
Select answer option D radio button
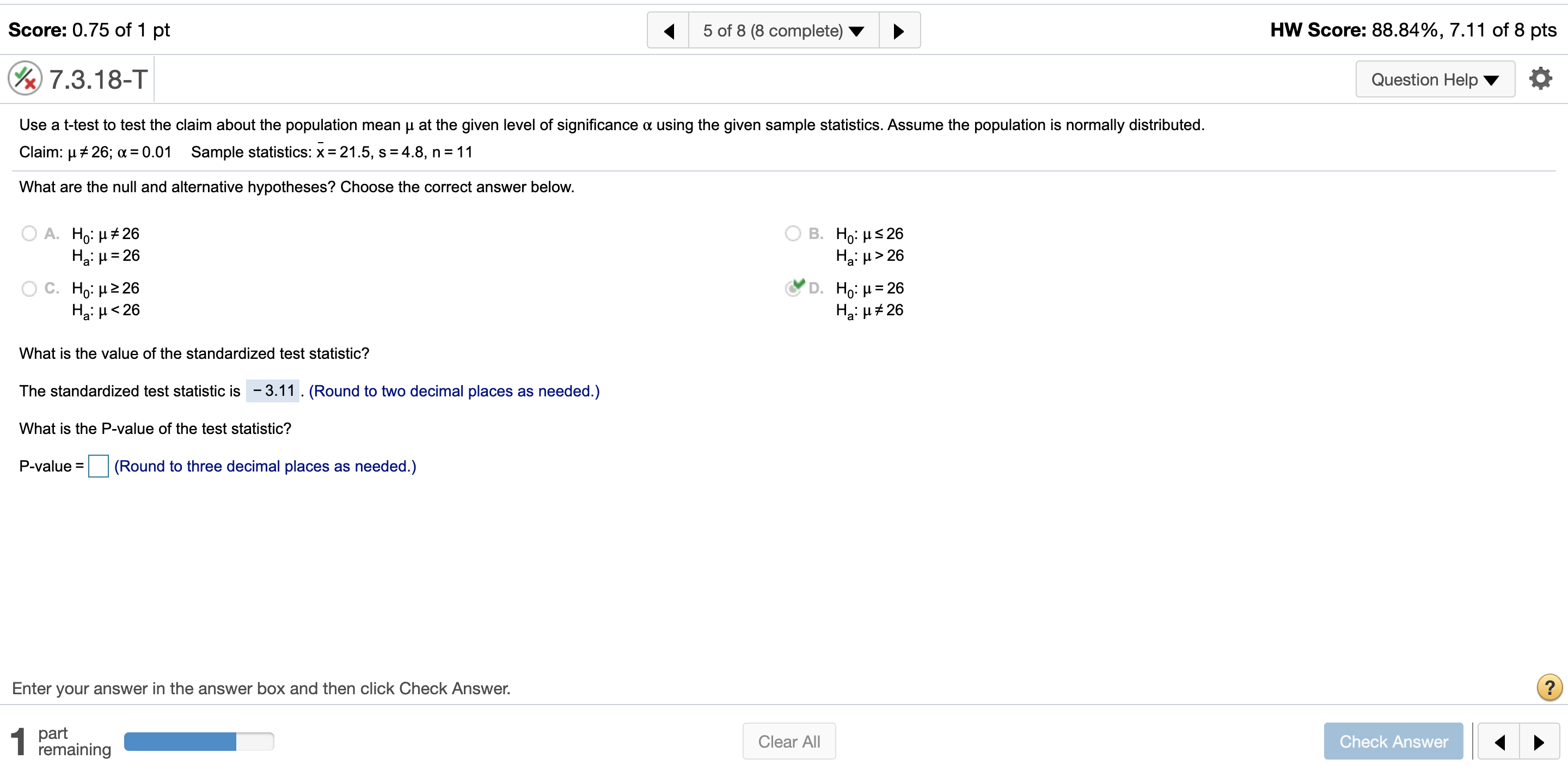pyautogui.click(x=793, y=288)
